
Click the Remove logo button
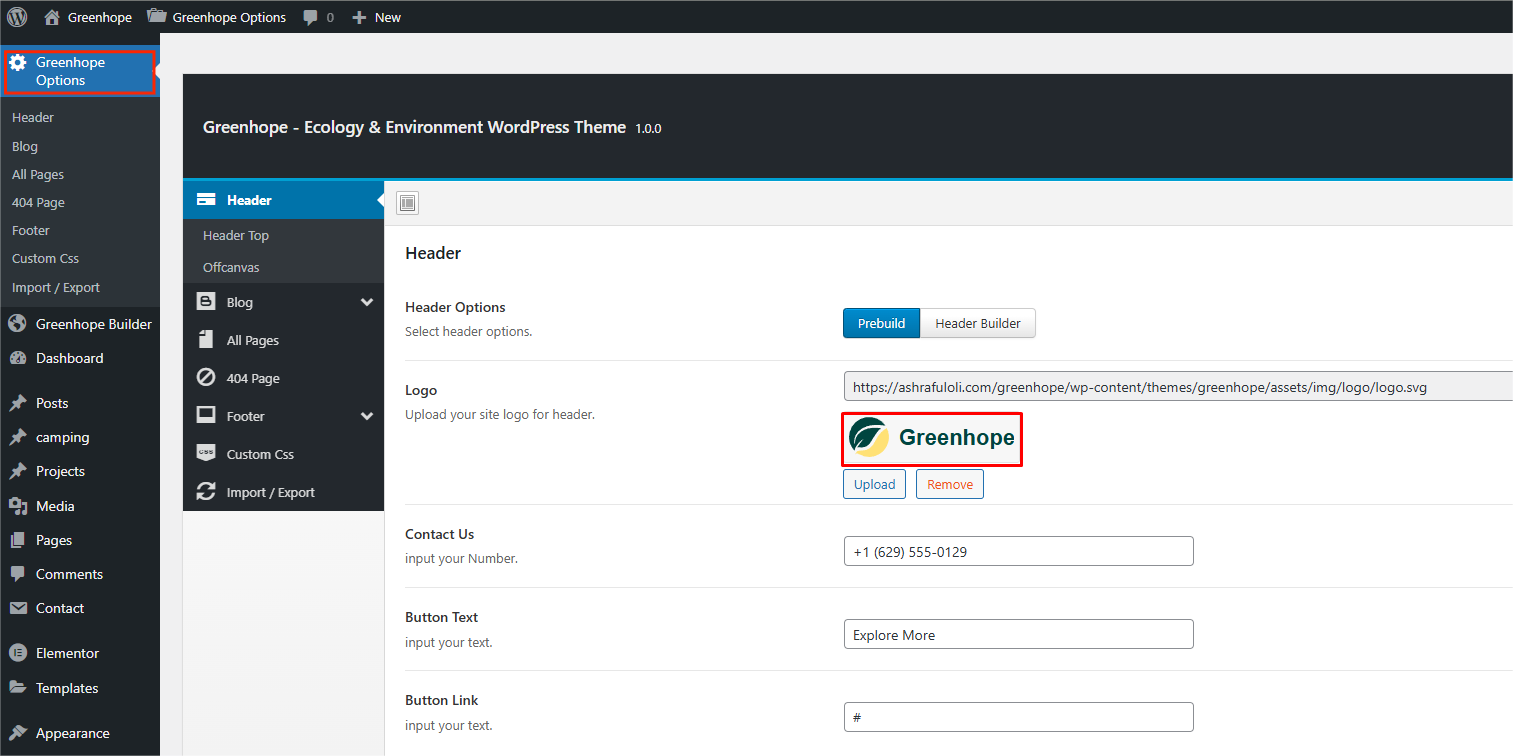pos(950,484)
